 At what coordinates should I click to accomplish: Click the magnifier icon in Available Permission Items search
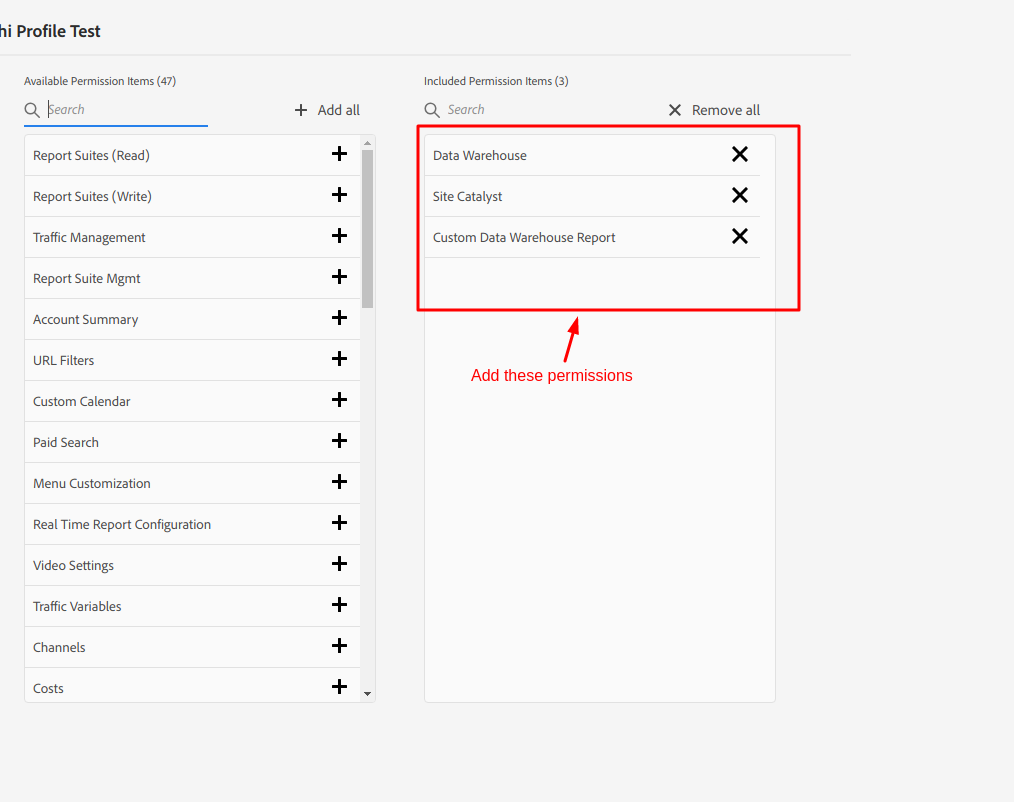coord(31,110)
